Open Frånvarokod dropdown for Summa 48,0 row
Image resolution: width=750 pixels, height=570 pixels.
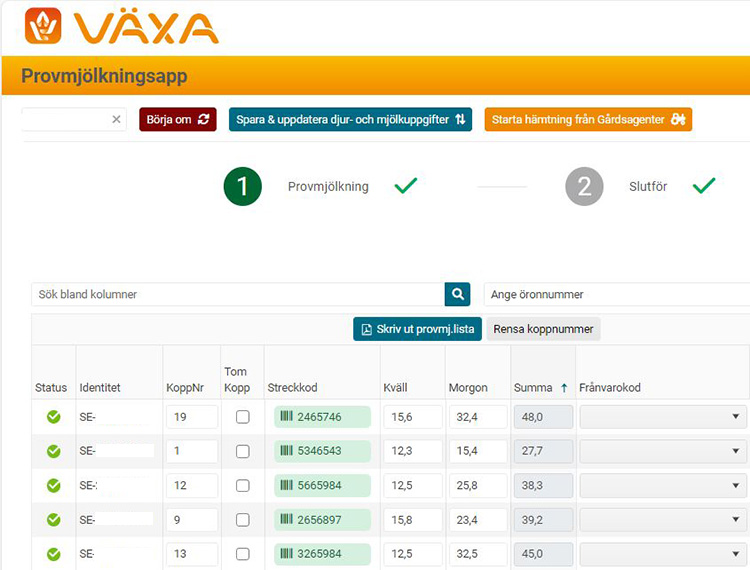click(663, 417)
